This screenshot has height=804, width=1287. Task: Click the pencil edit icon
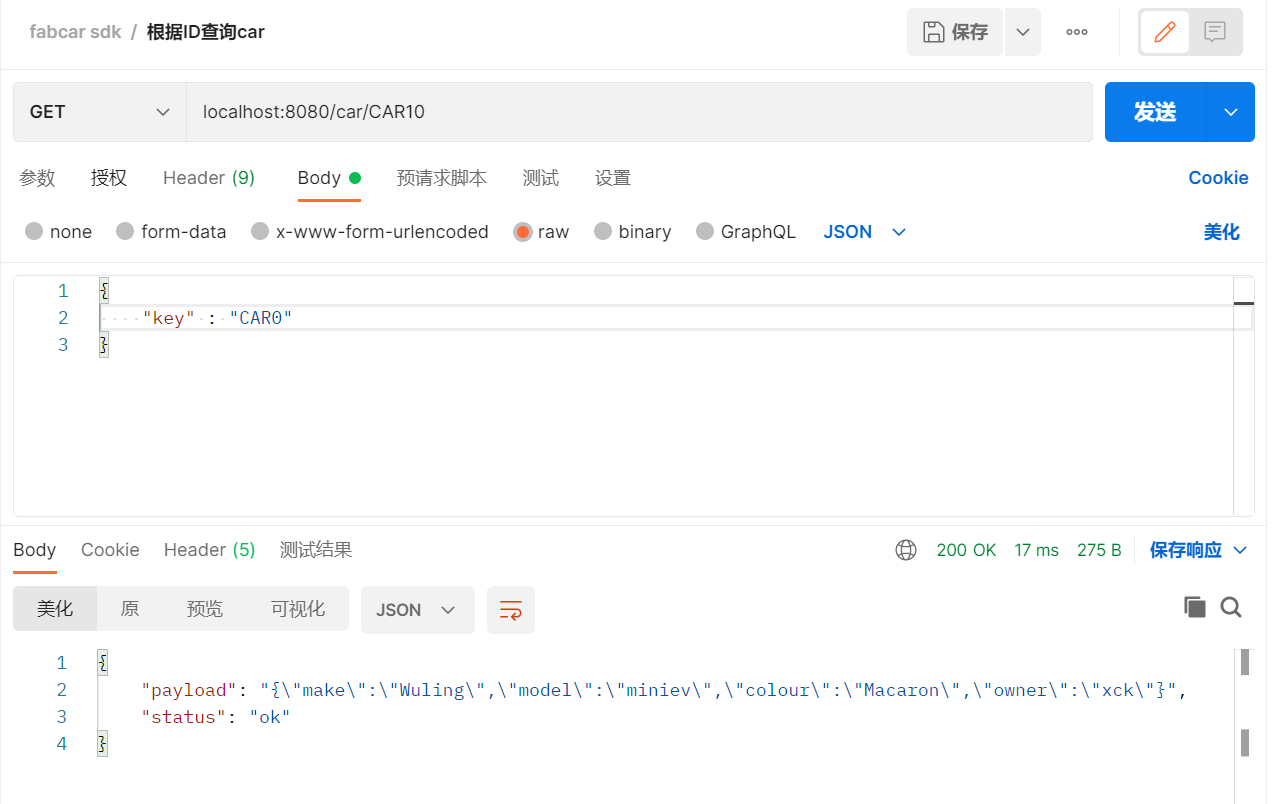1164,32
